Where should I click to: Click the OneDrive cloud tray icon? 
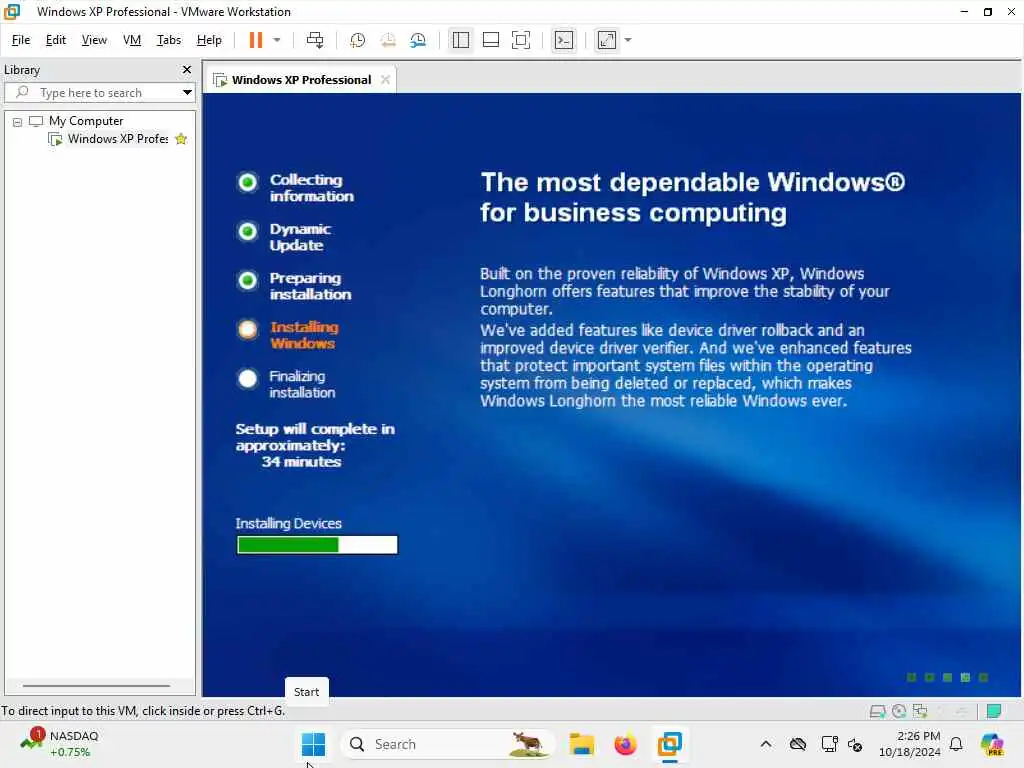pyautogui.click(x=797, y=744)
